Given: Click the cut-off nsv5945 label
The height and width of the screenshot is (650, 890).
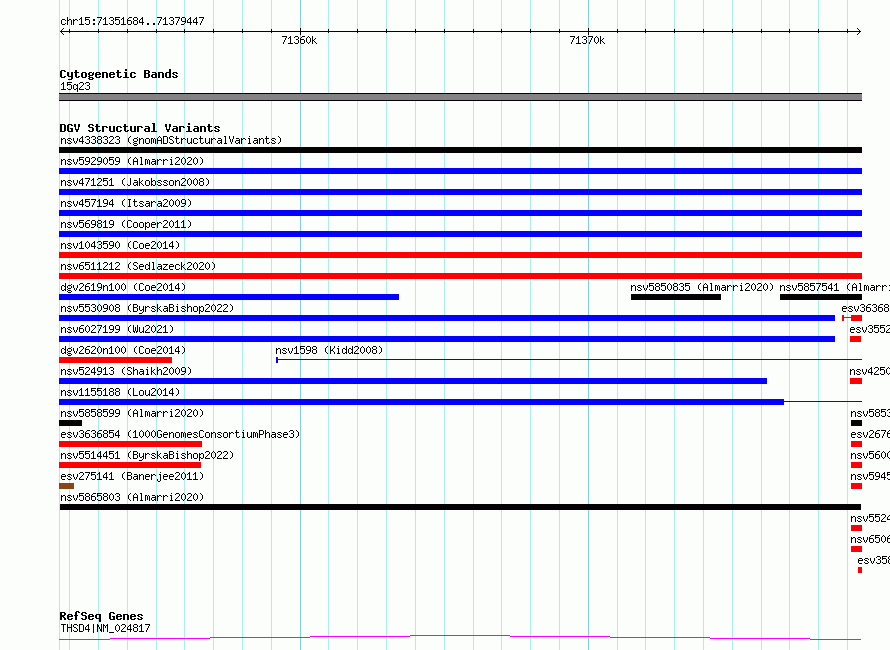Looking at the screenshot, I should (x=870, y=476).
